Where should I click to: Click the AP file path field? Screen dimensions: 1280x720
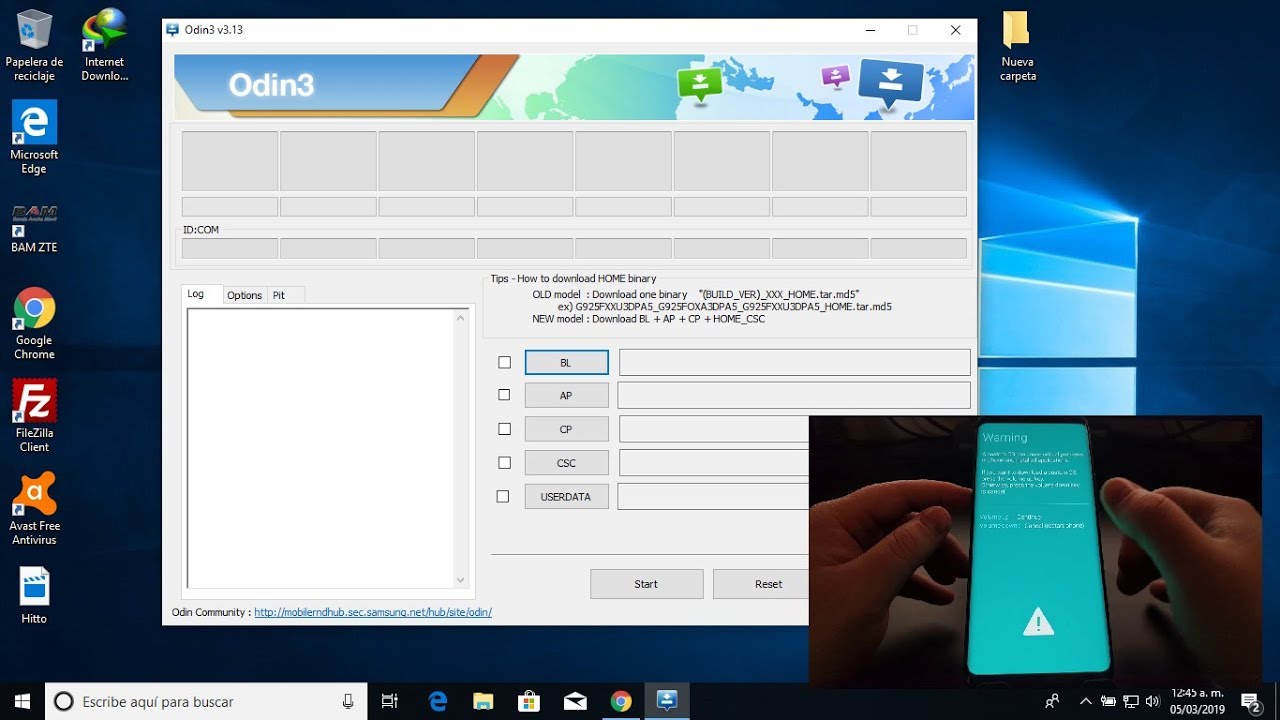pos(794,395)
